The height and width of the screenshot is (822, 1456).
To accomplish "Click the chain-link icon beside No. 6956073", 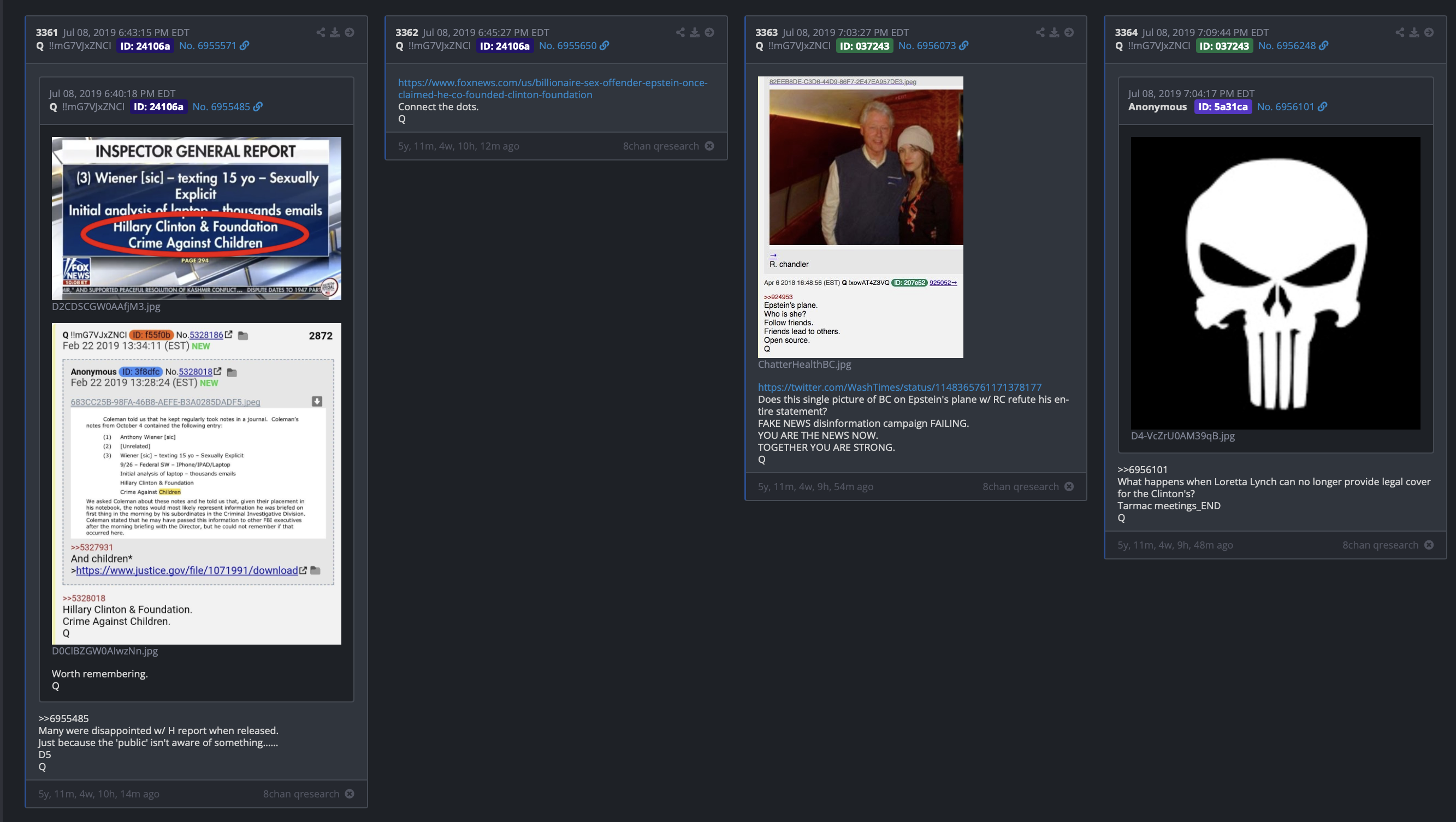I will coord(964,46).
